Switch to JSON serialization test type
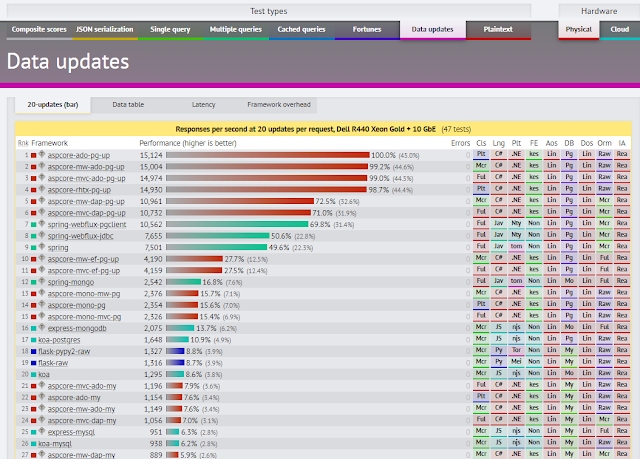Image resolution: width=640 pixels, height=459 pixels. tap(105, 29)
